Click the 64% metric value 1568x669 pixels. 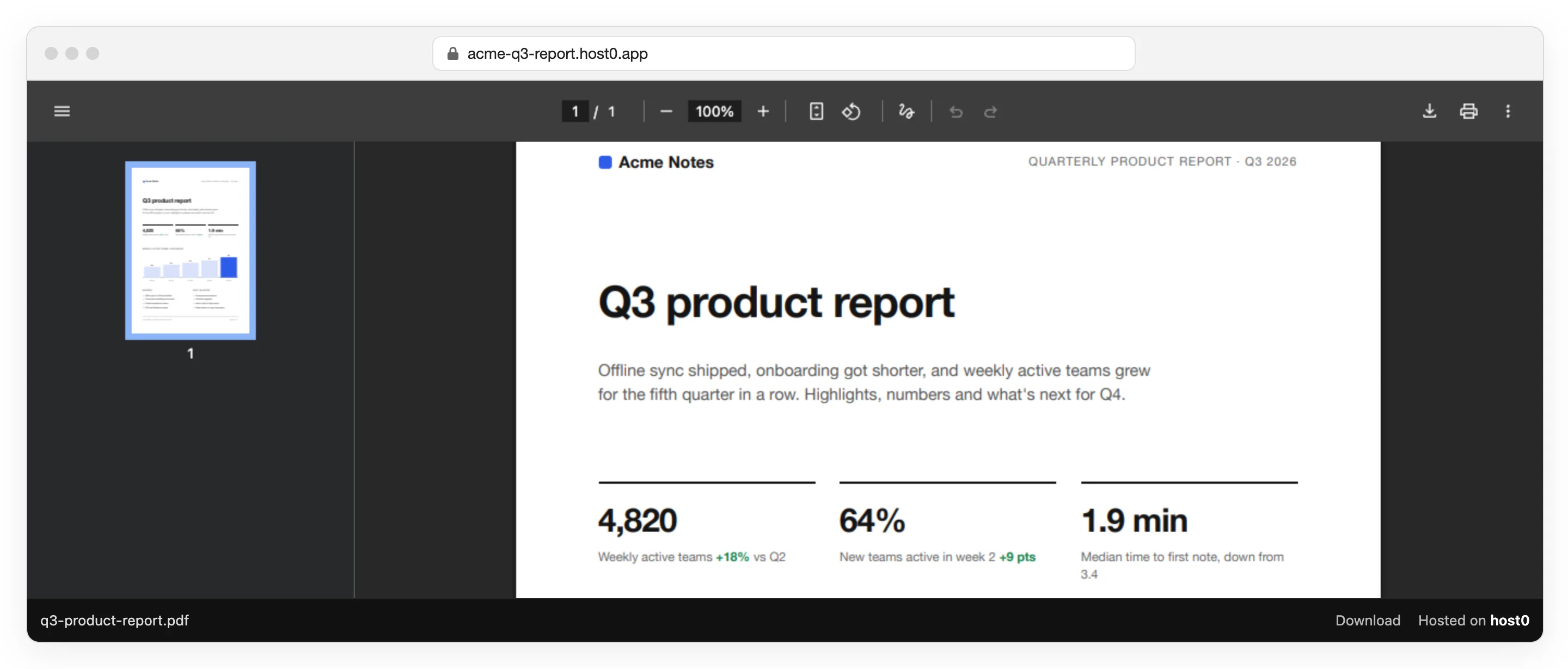(872, 520)
